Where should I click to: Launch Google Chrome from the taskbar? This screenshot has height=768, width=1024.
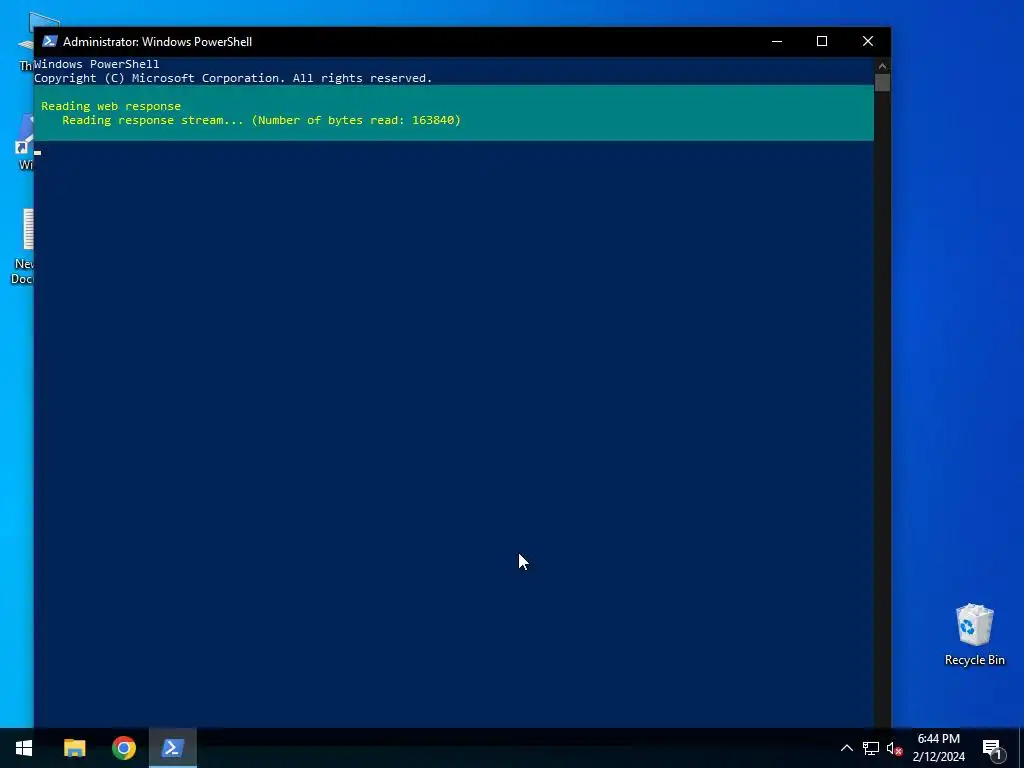[x=123, y=748]
